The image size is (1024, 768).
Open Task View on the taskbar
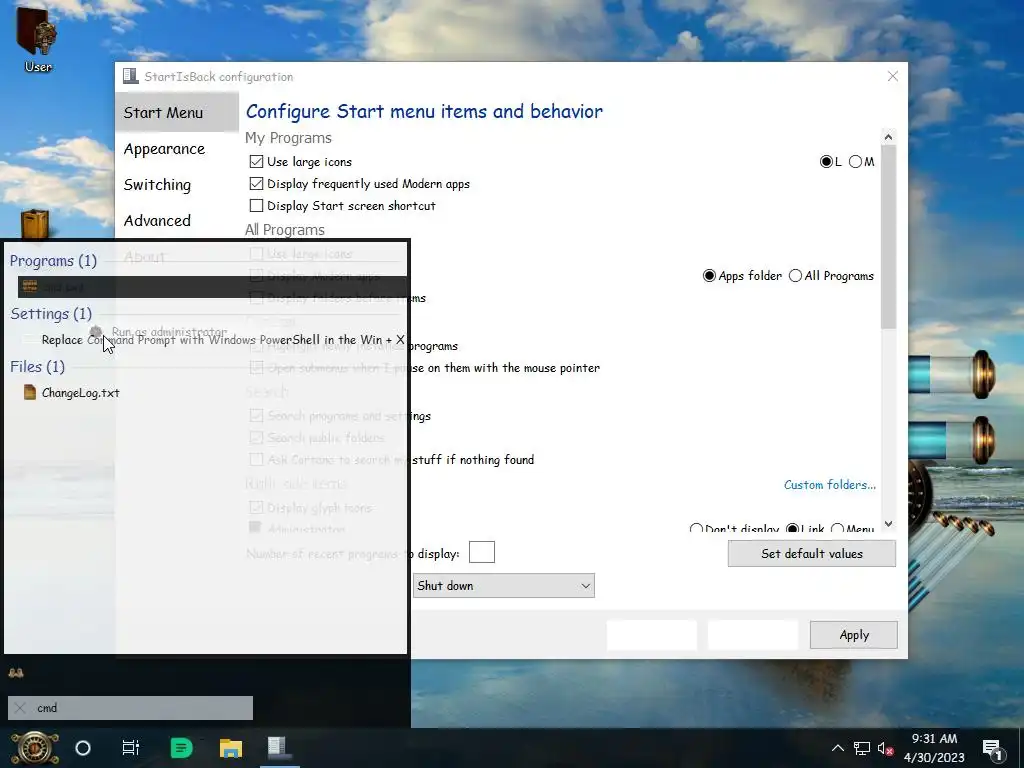[x=131, y=748]
